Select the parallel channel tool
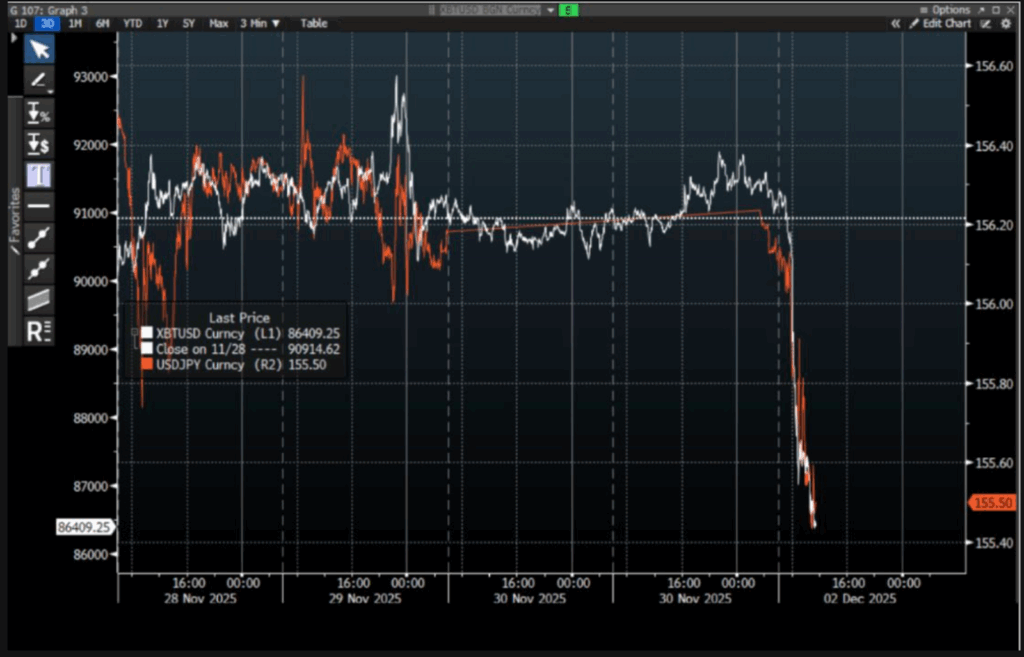The image size is (1024, 657). point(39,299)
